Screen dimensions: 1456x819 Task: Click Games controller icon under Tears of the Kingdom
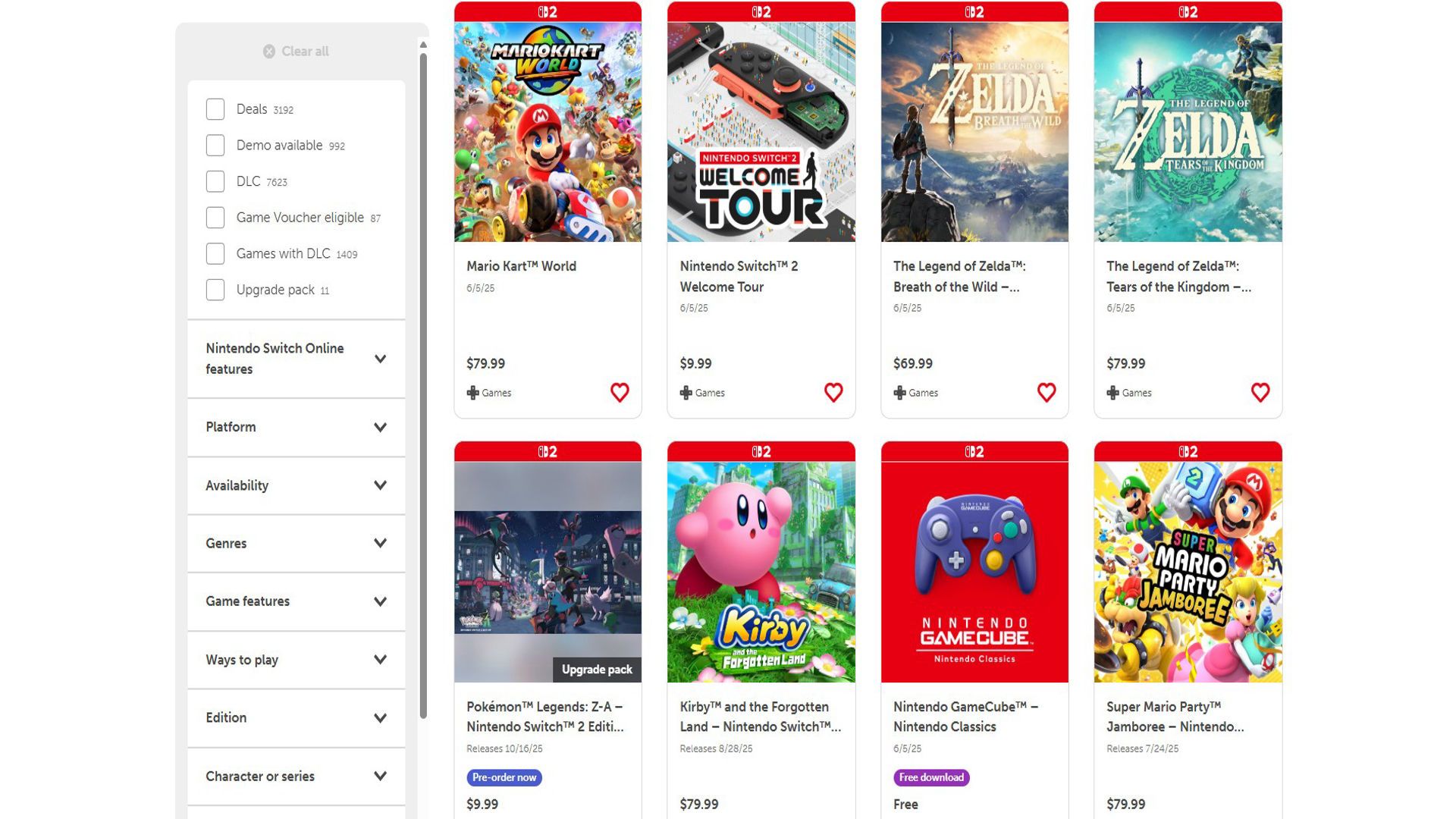click(1113, 393)
